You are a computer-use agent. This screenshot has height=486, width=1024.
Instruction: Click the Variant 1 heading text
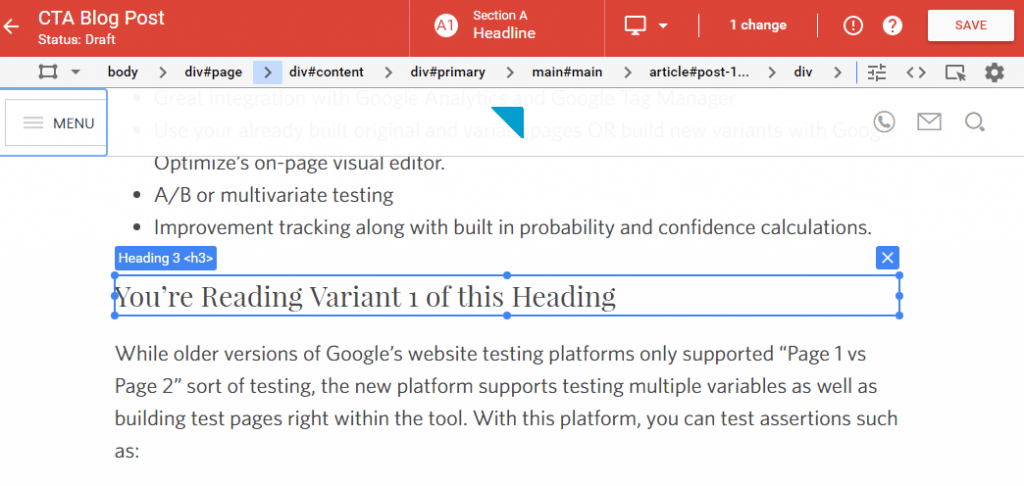pyautogui.click(x=365, y=296)
